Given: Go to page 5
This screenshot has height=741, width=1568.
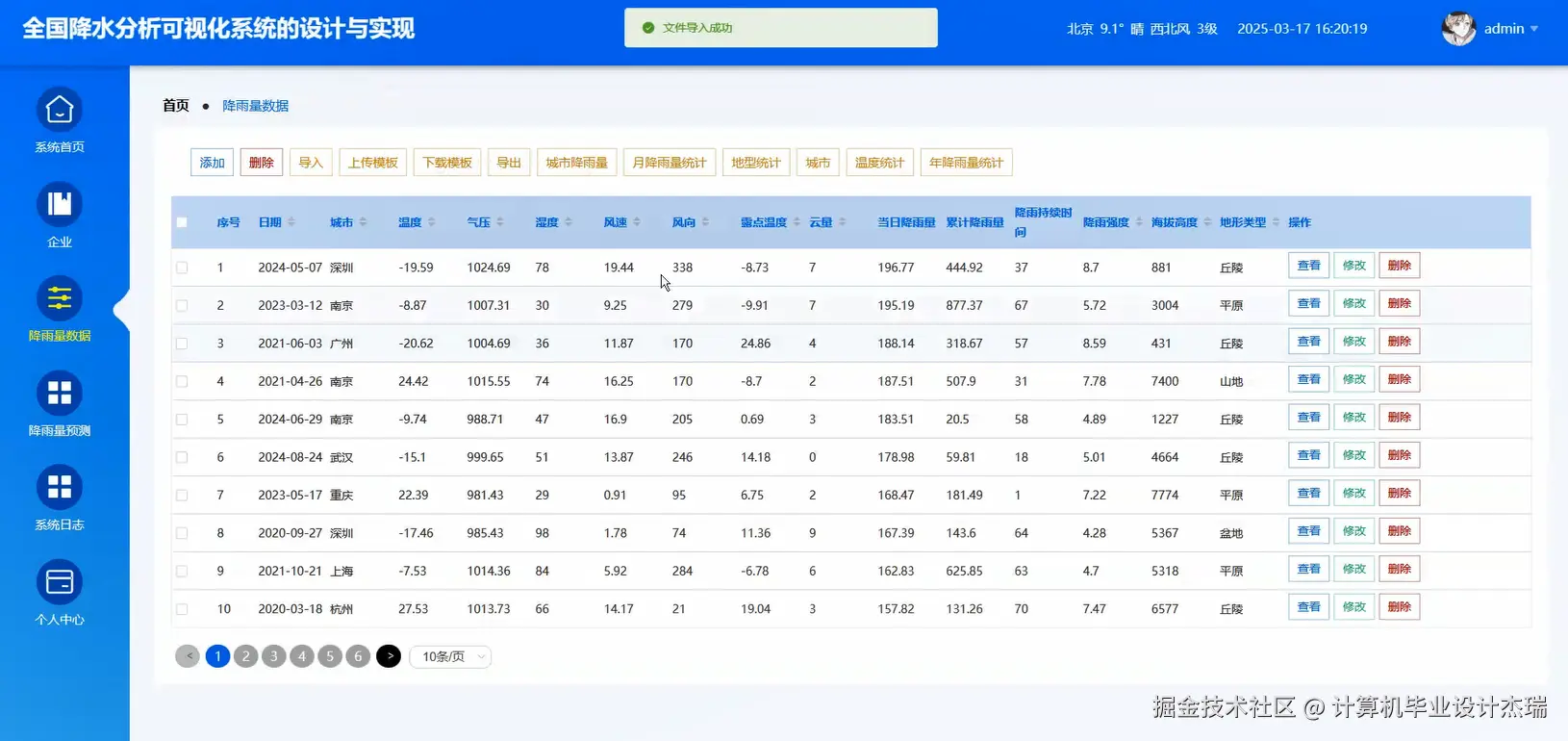Looking at the screenshot, I should click(330, 656).
